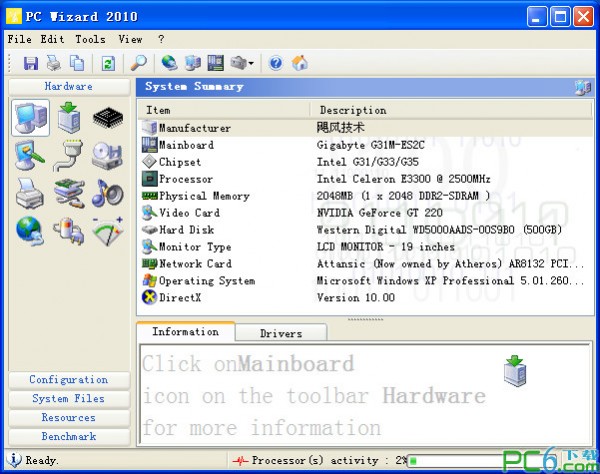Viewport: 600px width, 474px height.
Task: Select the I/O ports cable connector icon
Action: click(68, 156)
